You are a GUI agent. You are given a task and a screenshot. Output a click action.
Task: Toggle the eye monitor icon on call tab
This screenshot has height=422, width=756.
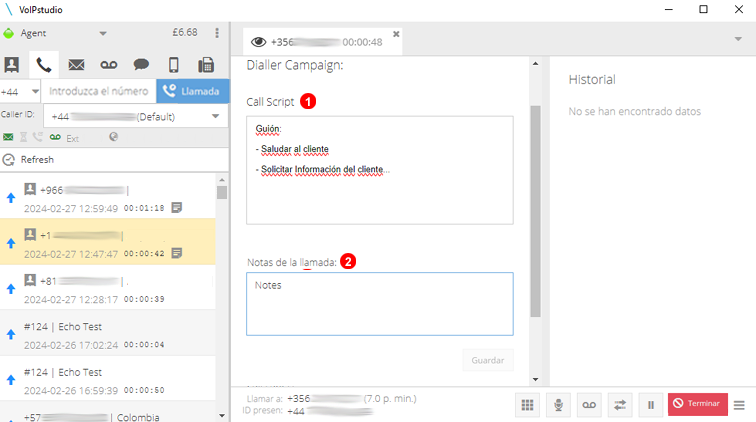[x=258, y=42]
